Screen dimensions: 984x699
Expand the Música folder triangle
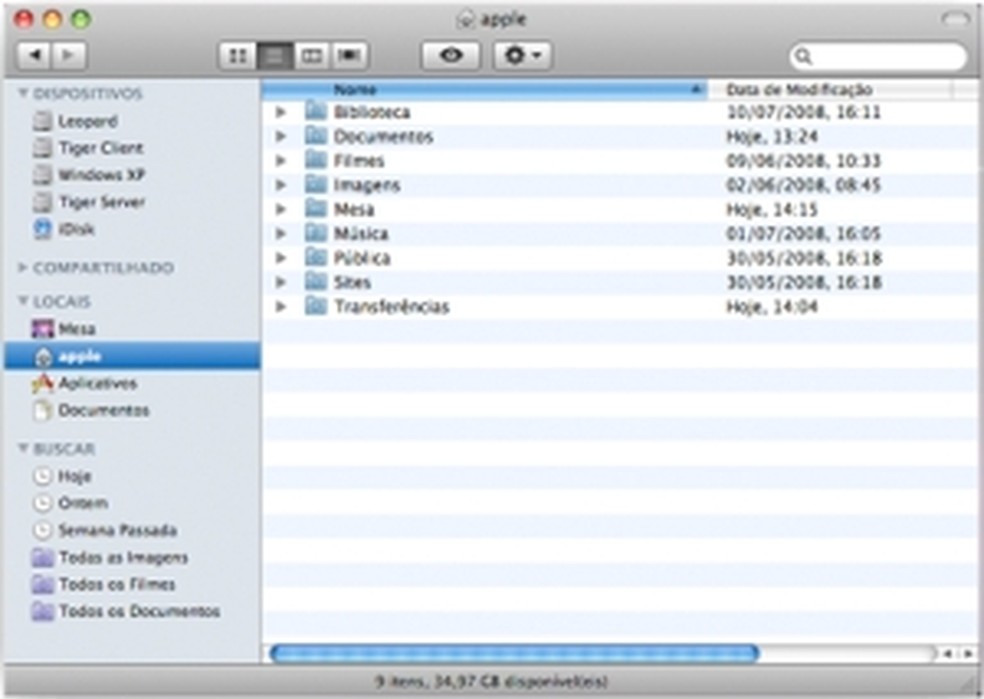pos(281,233)
